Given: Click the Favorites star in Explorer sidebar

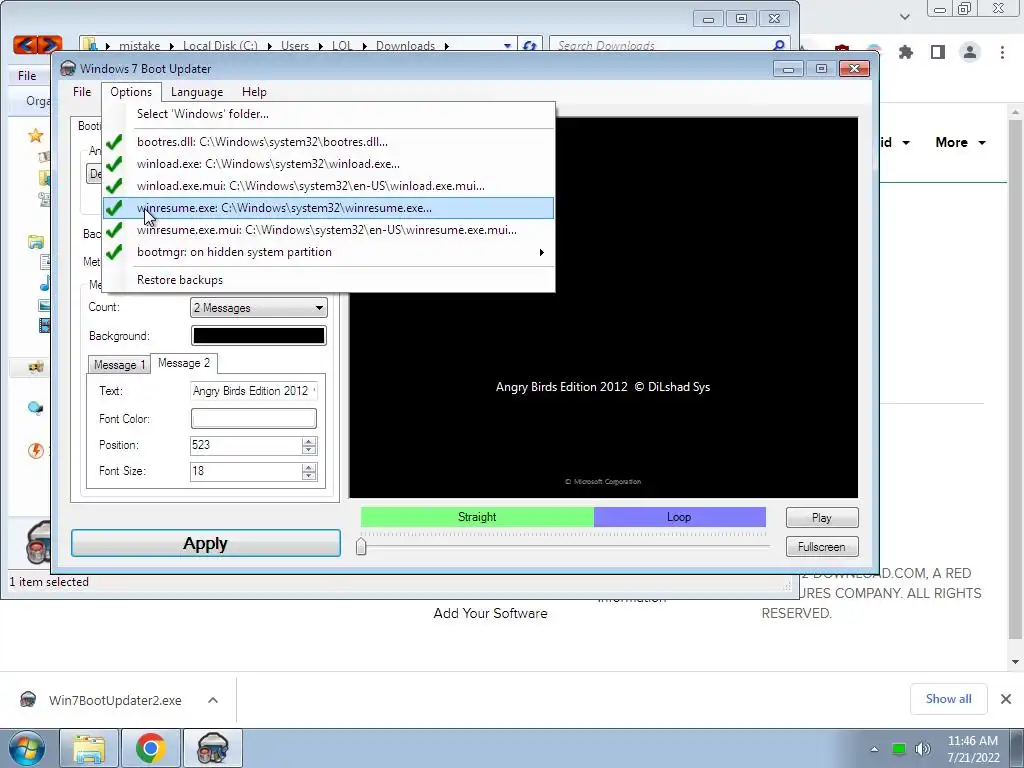Looking at the screenshot, I should pyautogui.click(x=35, y=136).
